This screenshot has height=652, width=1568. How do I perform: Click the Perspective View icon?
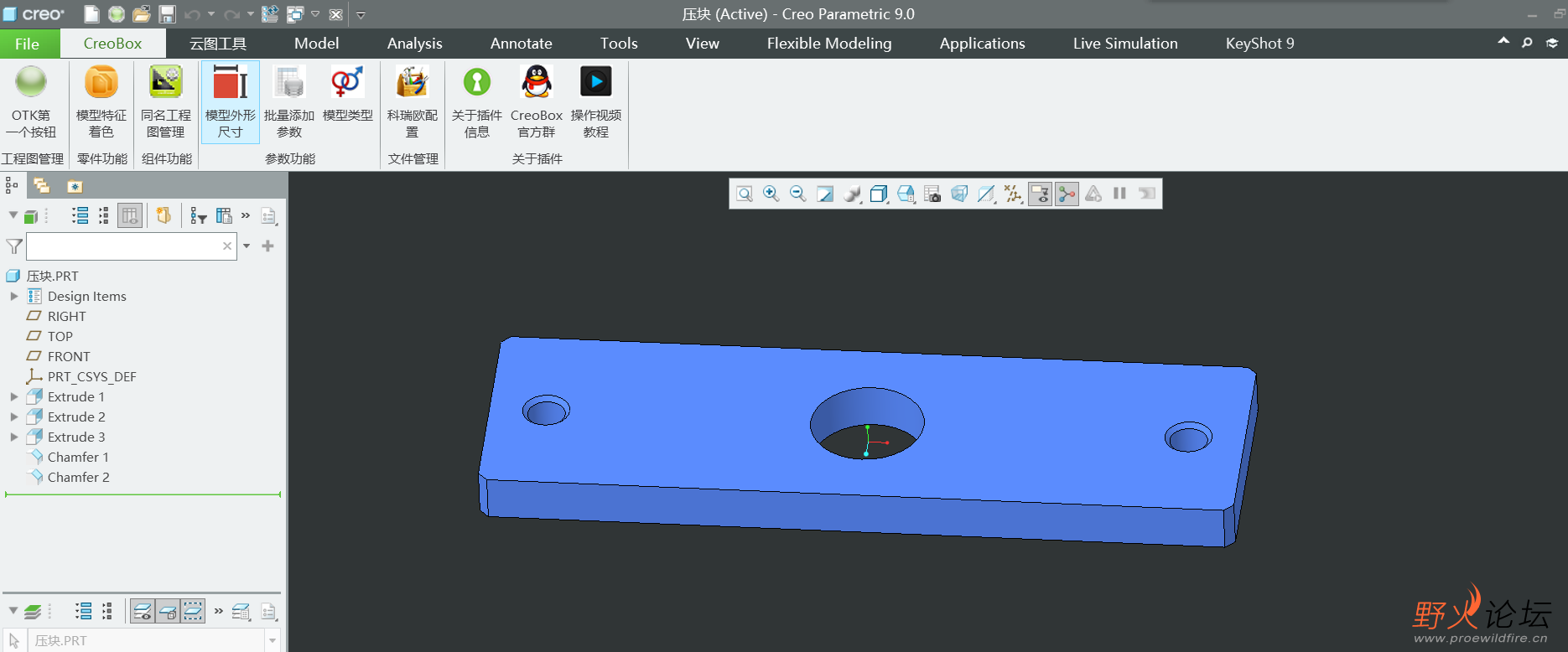point(959,194)
